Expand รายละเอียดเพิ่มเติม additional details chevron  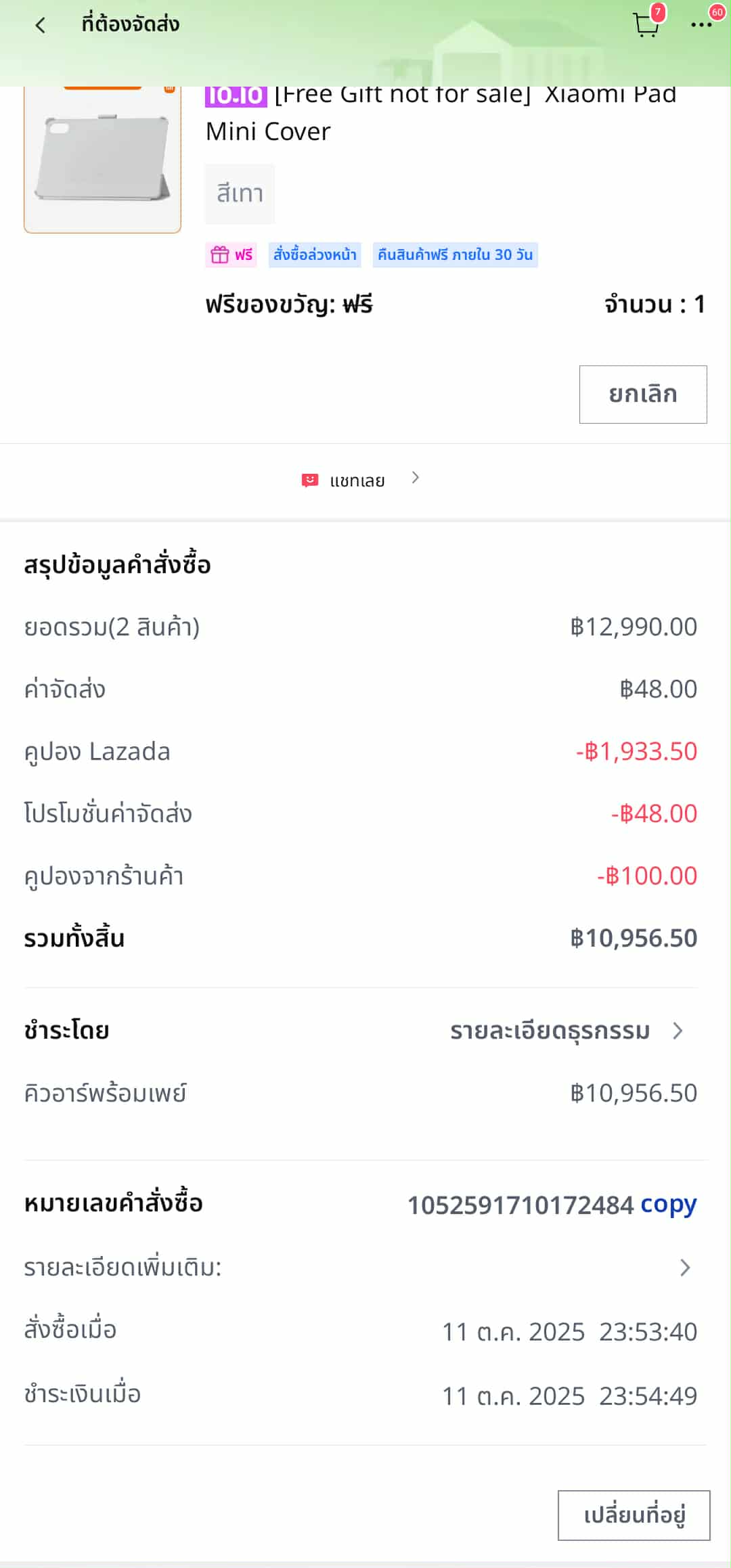(x=685, y=1268)
